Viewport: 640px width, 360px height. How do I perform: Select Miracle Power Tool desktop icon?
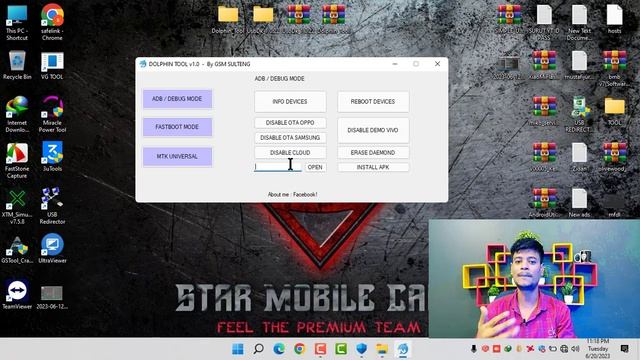tap(52, 114)
